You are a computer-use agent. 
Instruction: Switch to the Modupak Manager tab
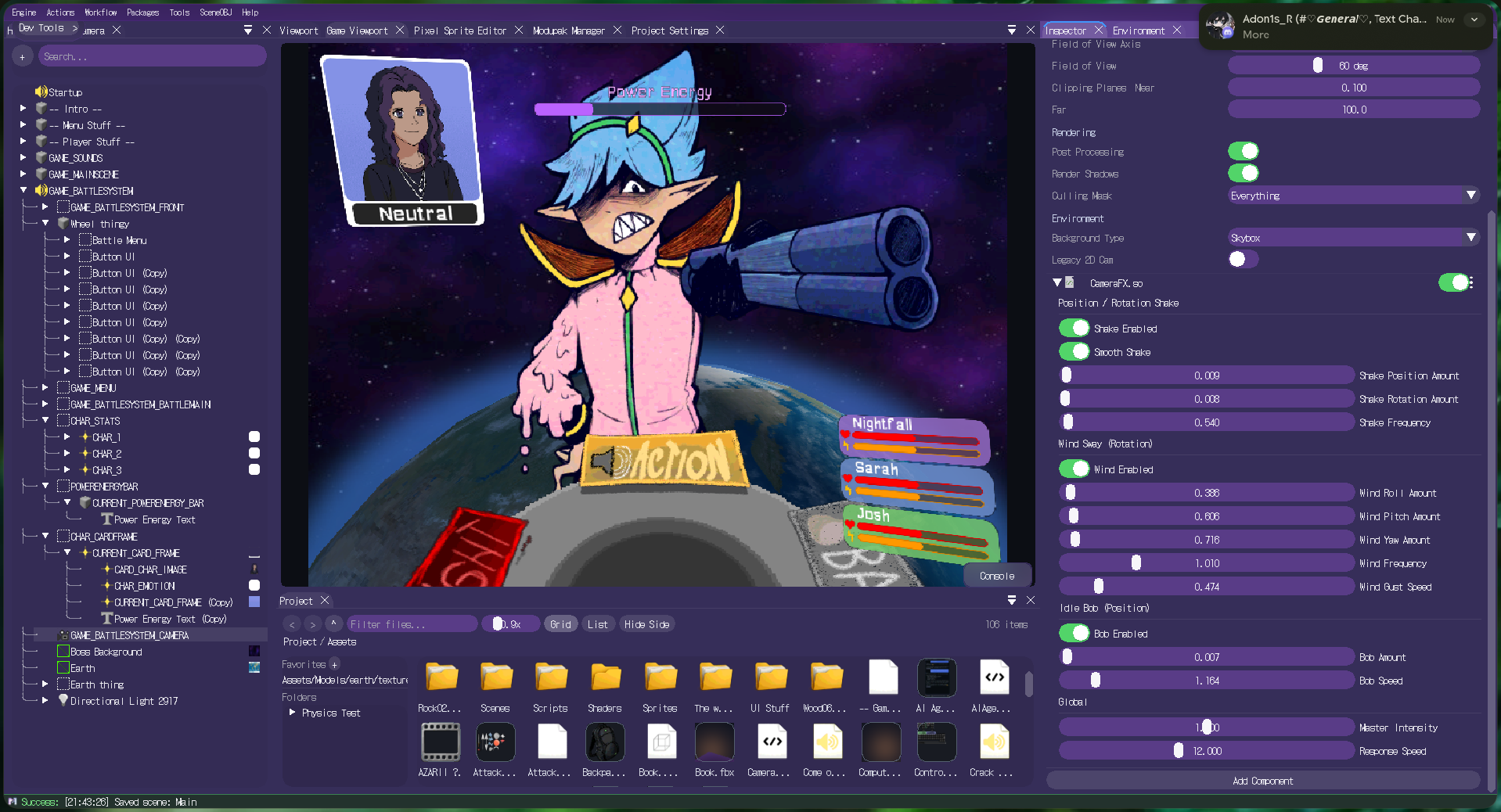point(569,31)
